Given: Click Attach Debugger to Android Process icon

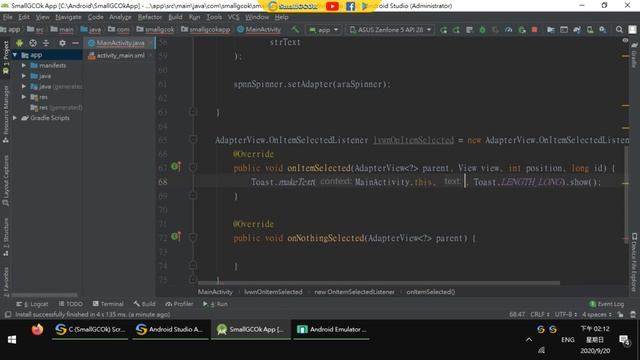Looking at the screenshot, I should point(521,30).
